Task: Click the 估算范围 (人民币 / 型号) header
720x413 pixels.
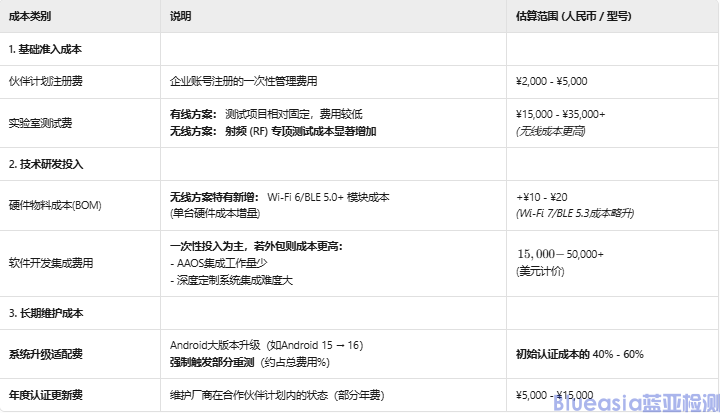Action: (565, 17)
